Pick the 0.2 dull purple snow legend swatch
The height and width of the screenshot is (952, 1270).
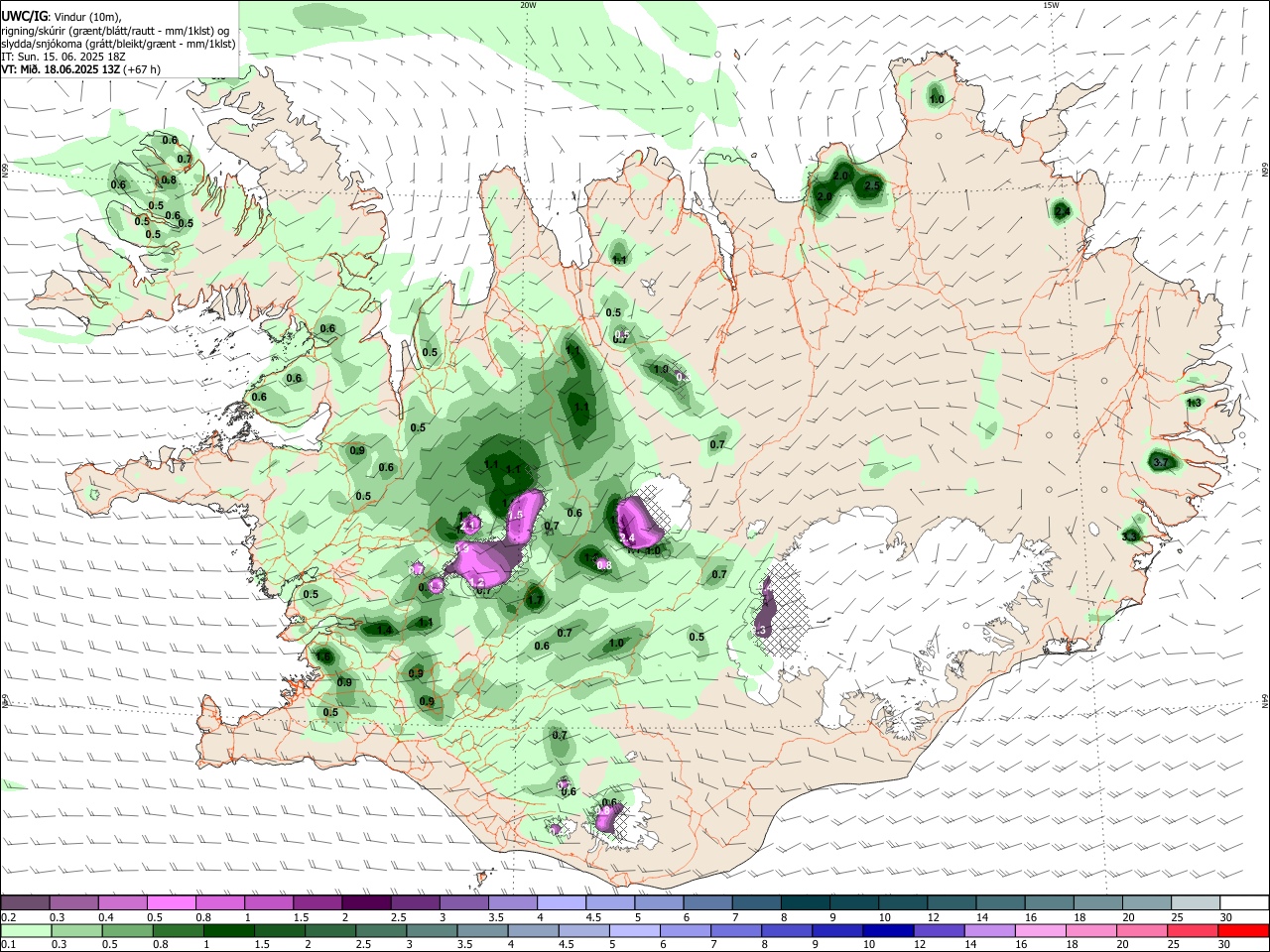click(x=26, y=902)
